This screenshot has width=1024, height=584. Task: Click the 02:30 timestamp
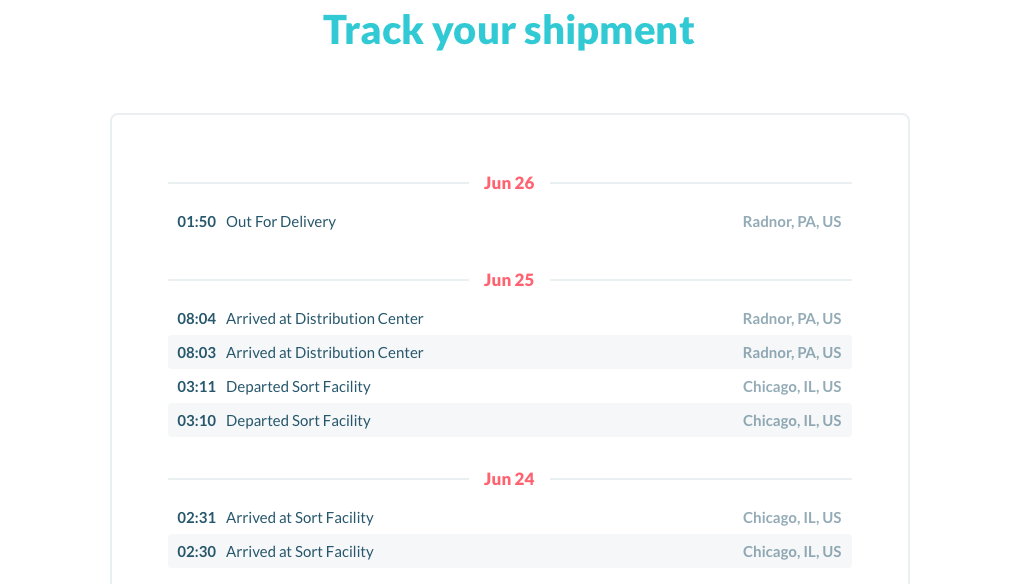[197, 551]
